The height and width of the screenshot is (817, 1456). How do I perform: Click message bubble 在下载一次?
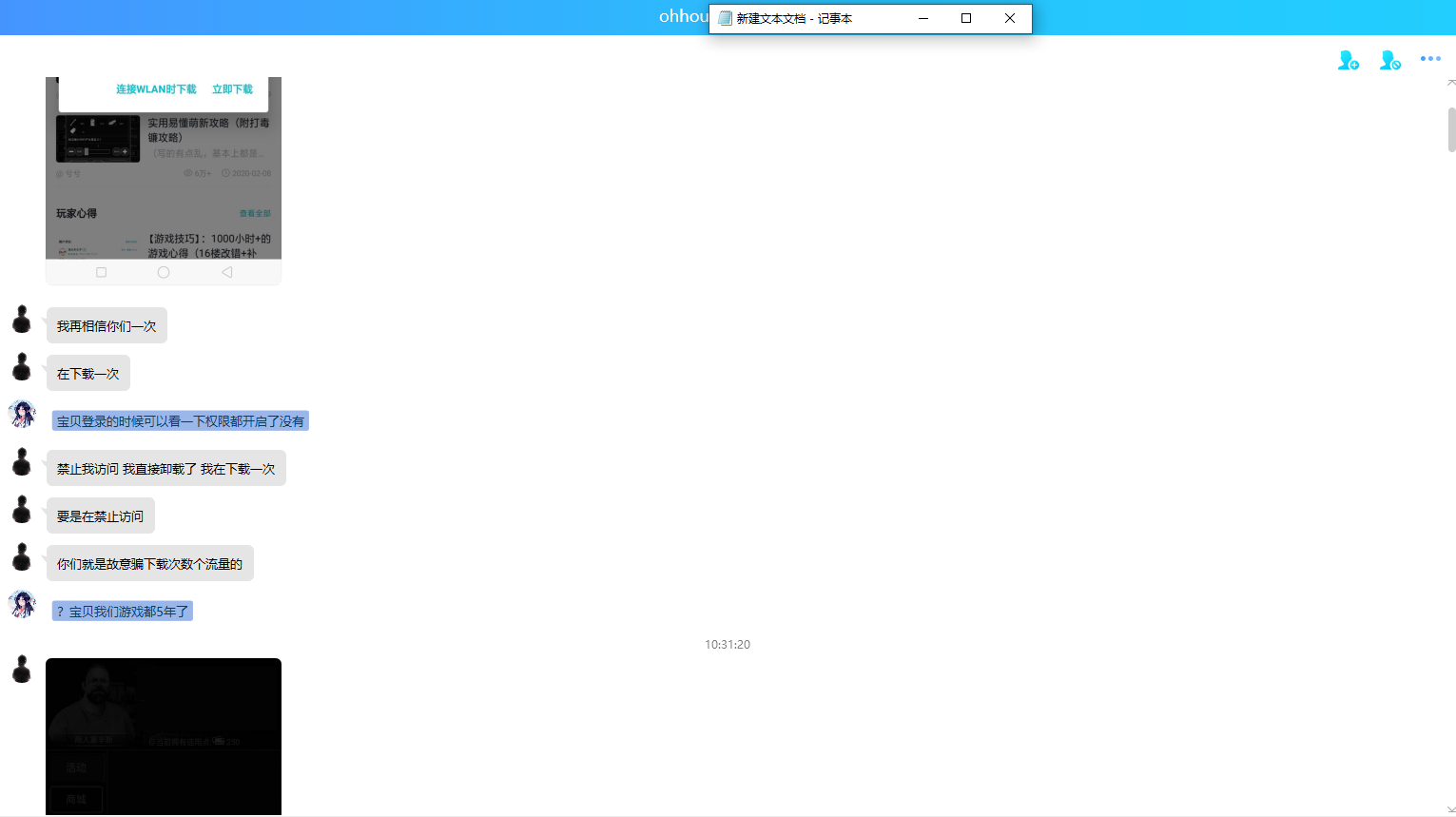click(x=88, y=373)
